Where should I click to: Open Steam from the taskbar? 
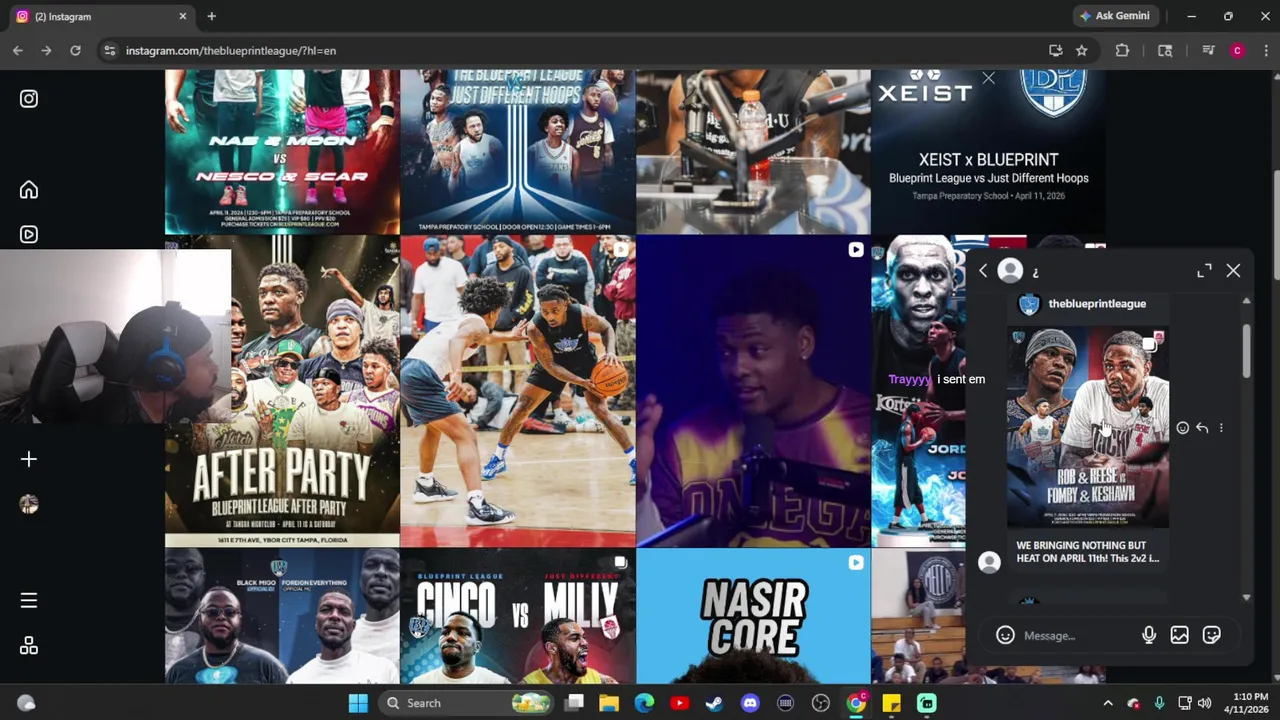pyautogui.click(x=714, y=703)
